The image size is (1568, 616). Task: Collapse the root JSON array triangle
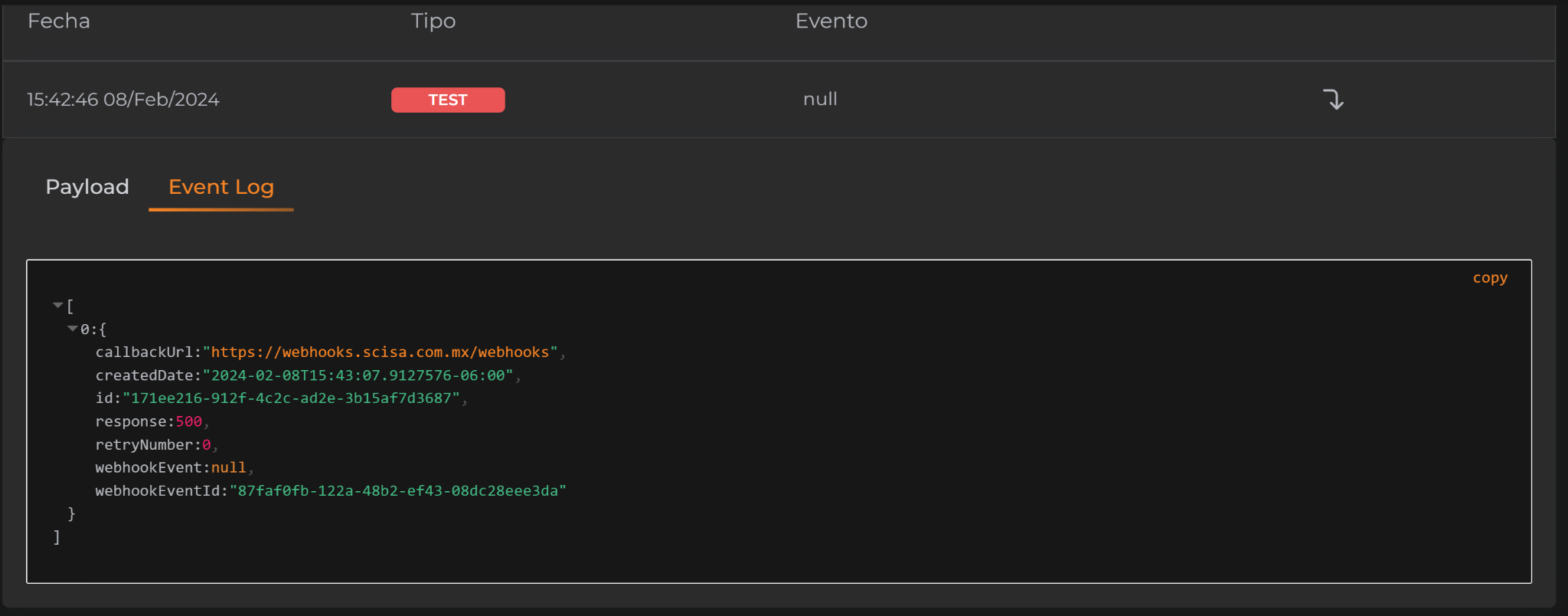[57, 306]
